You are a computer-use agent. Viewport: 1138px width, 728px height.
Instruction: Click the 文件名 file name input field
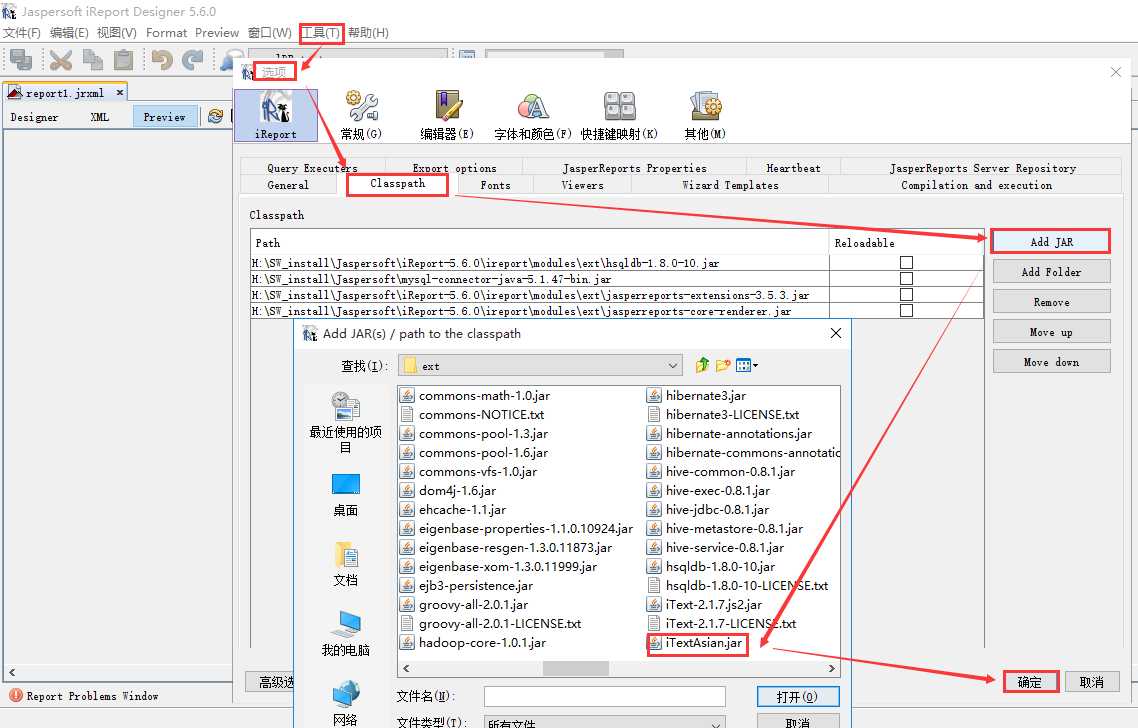pos(605,696)
